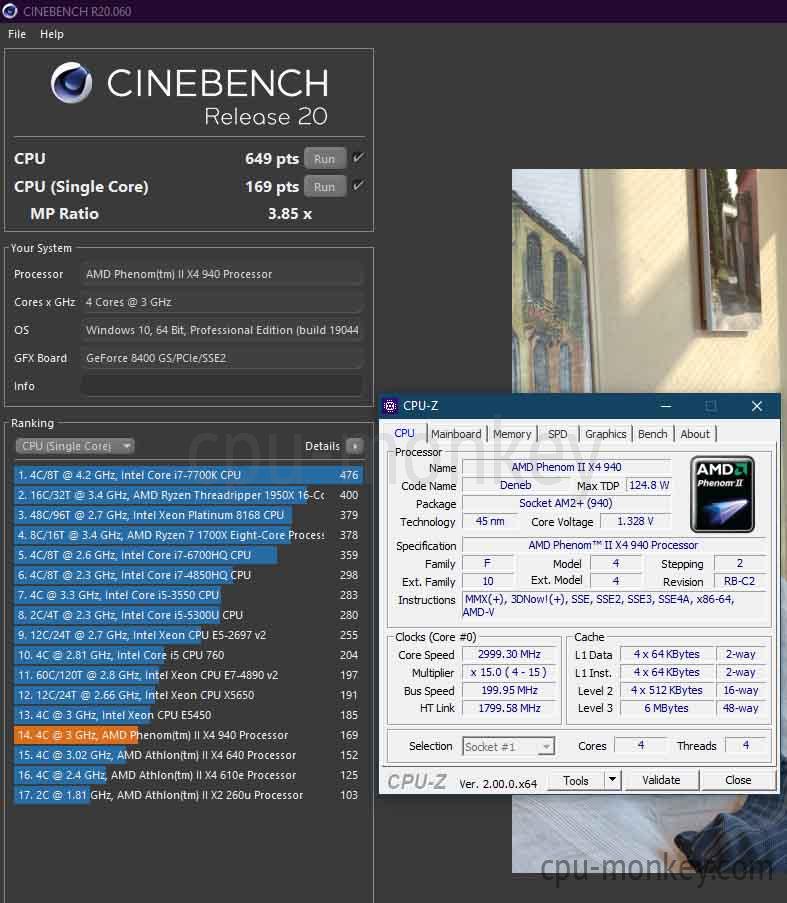Toggle the checkbox next to CPU Run
The width and height of the screenshot is (787, 903).
pos(358,158)
